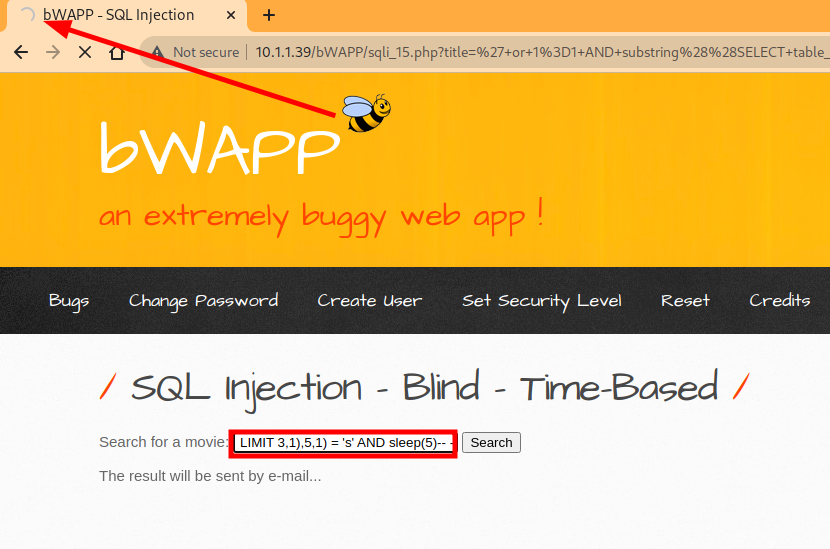
Task: Stop page loading with the X button
Action: 85,52
